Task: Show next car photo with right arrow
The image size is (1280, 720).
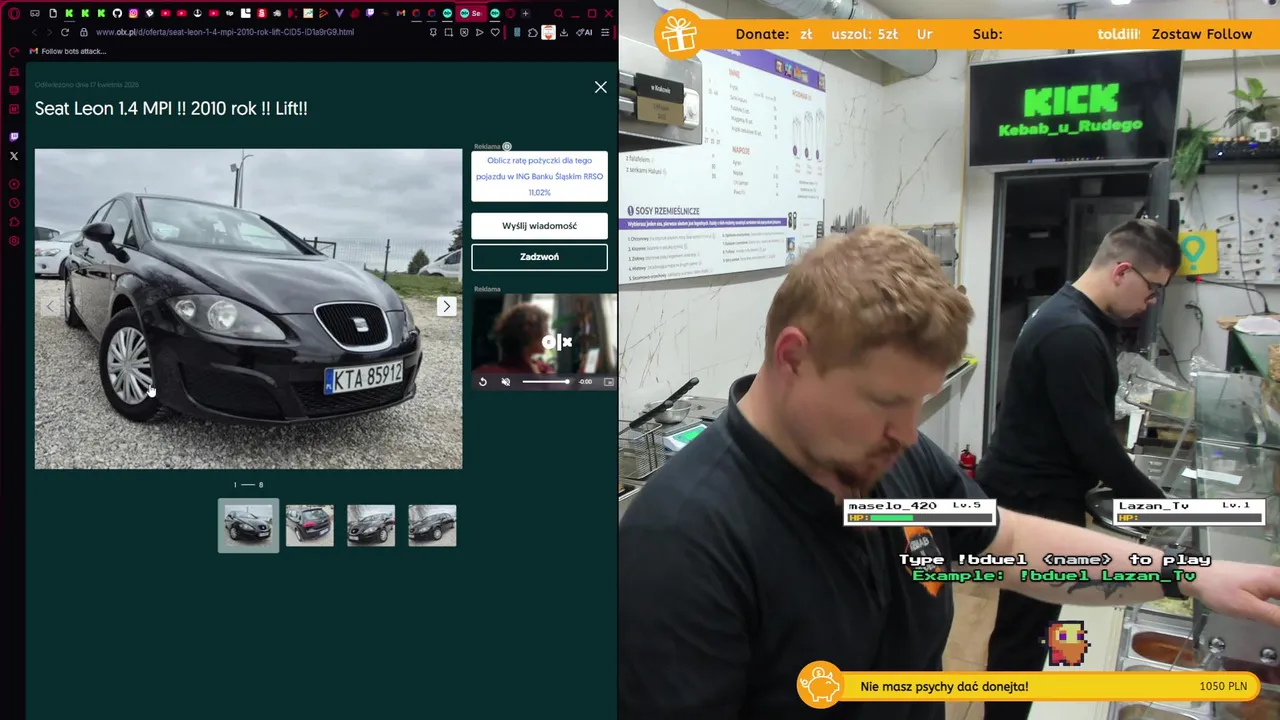Action: click(446, 306)
